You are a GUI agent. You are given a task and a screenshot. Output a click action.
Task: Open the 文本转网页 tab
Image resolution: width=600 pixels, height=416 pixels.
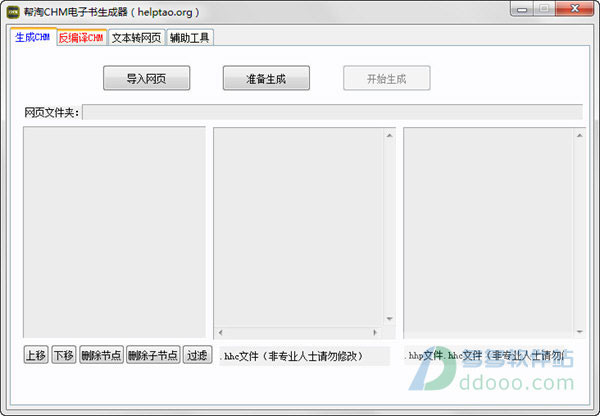pyautogui.click(x=137, y=38)
